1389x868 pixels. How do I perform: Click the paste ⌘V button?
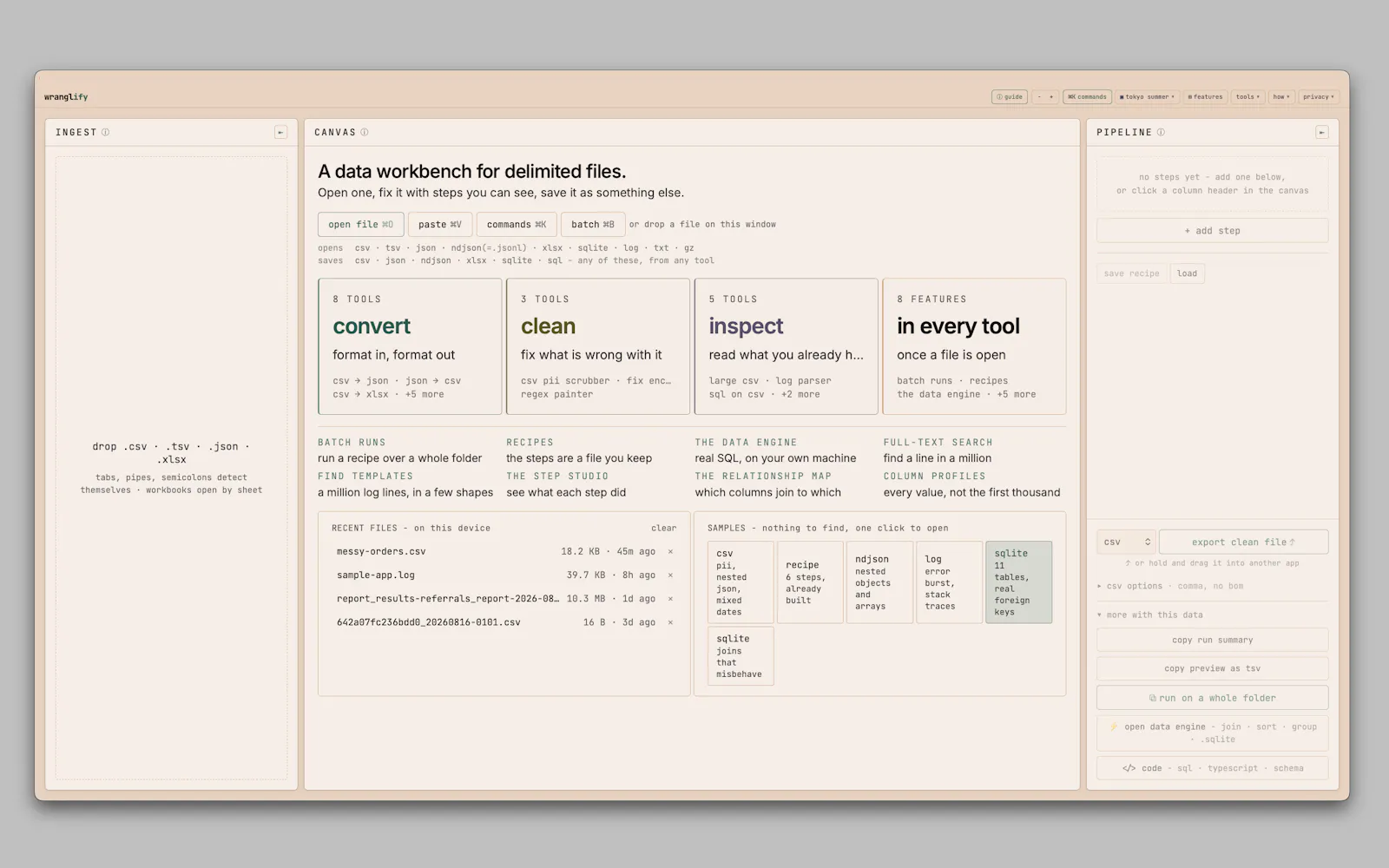point(440,225)
